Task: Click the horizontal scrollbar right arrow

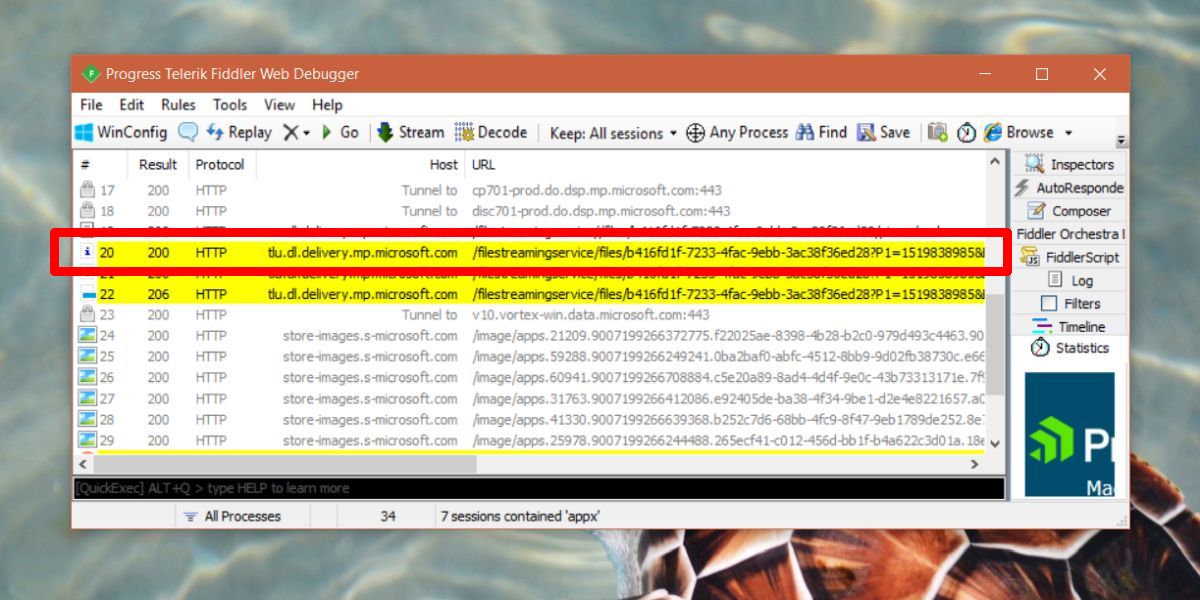Action: point(975,465)
